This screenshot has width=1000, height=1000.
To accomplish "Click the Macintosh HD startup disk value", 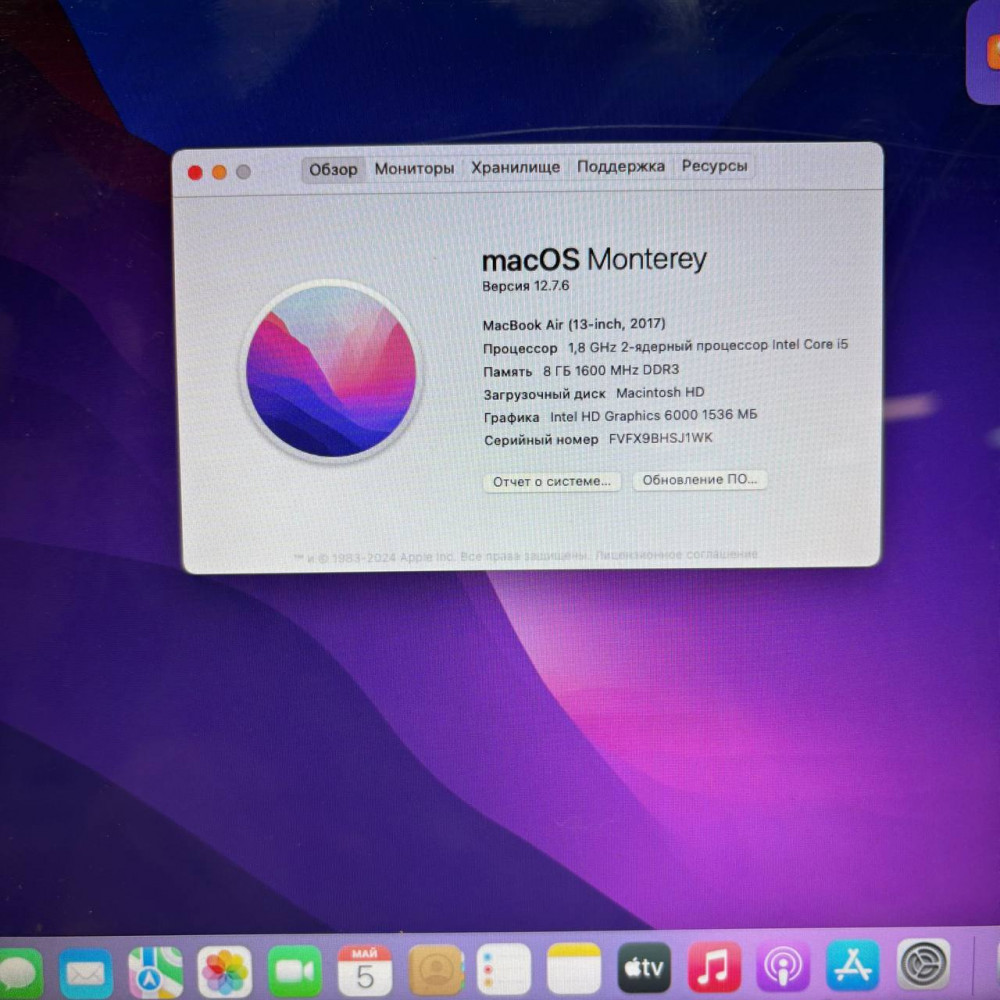I will click(x=660, y=393).
